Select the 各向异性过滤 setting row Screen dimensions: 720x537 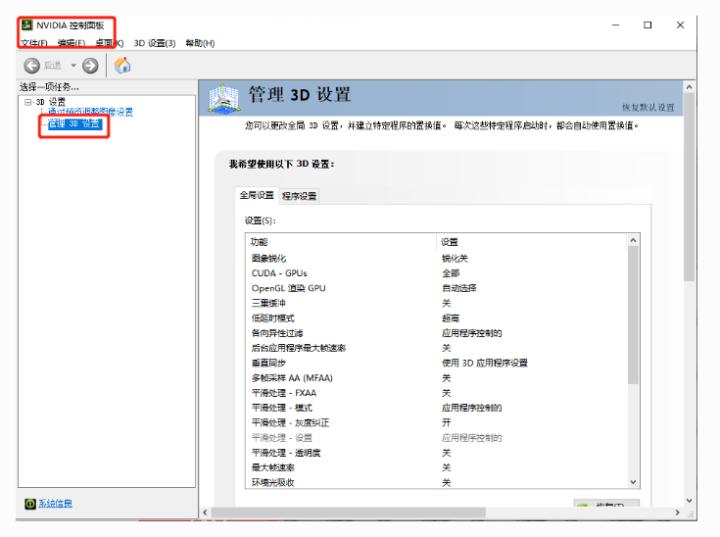pyautogui.click(x=436, y=333)
